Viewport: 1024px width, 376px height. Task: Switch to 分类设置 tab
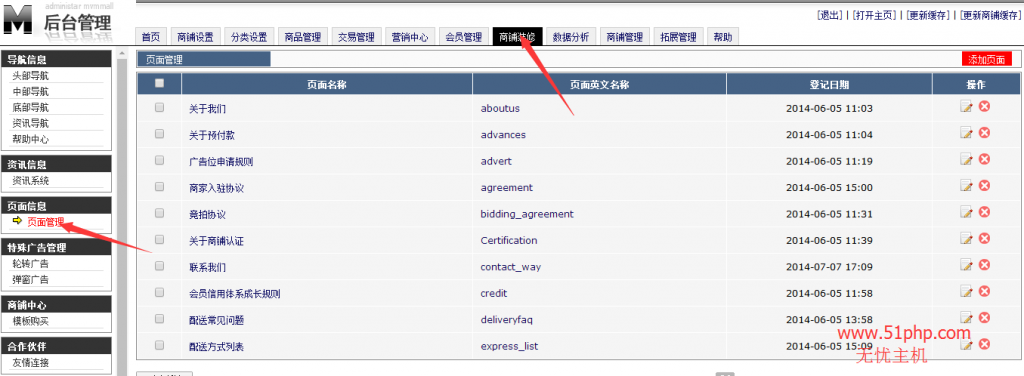pos(249,37)
